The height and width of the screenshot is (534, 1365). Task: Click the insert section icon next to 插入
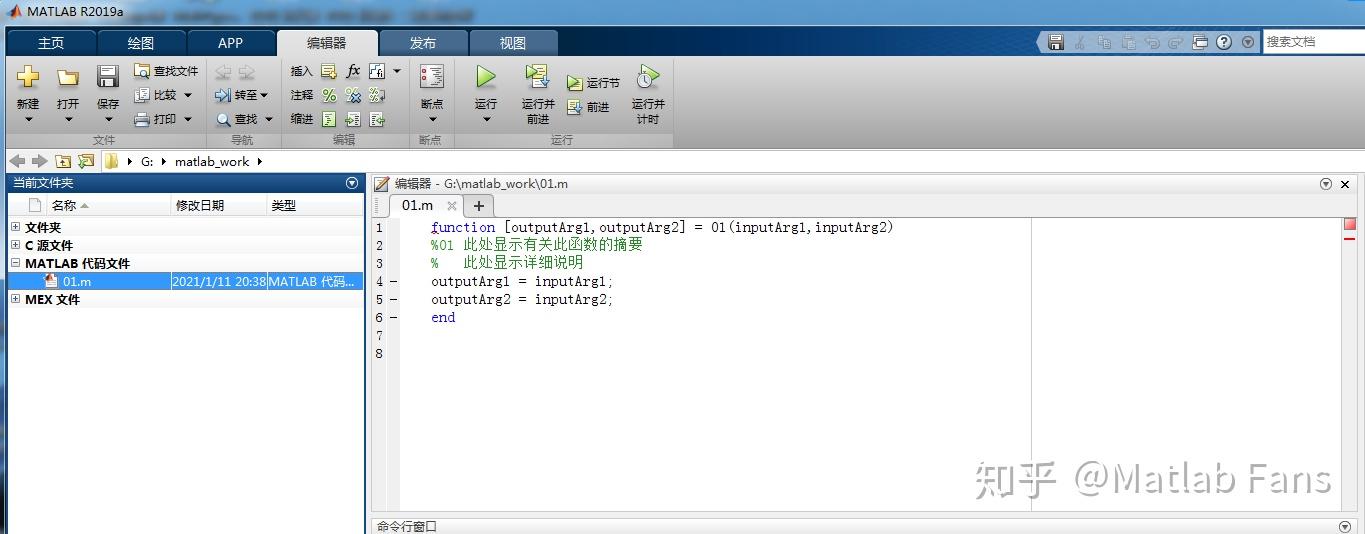pos(329,71)
